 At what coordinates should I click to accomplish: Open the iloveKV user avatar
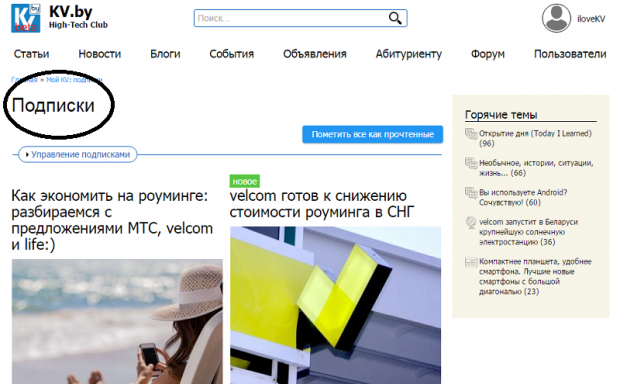tap(556, 18)
